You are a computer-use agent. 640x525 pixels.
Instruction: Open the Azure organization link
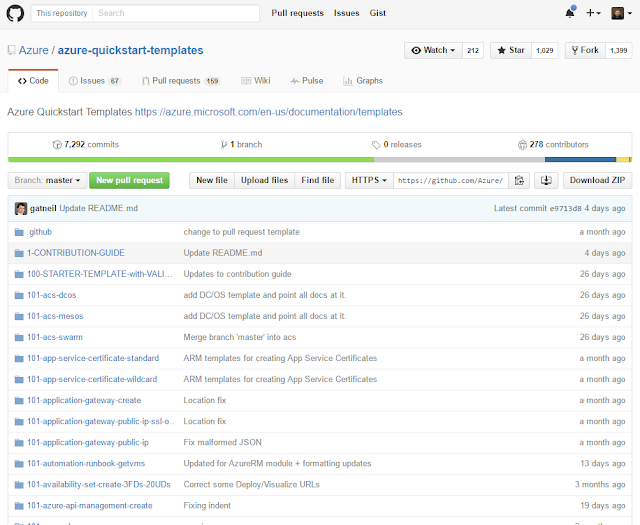click(33, 50)
